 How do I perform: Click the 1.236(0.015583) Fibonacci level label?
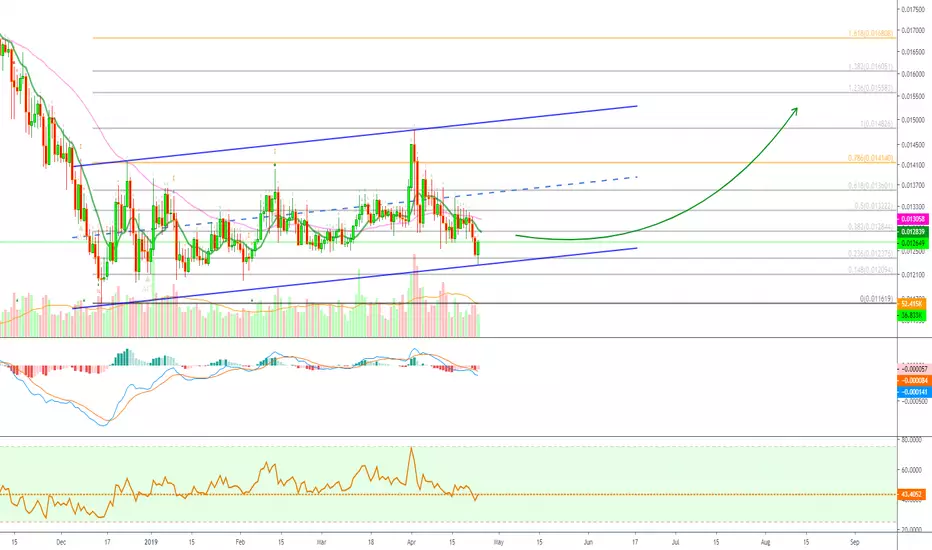(871, 88)
